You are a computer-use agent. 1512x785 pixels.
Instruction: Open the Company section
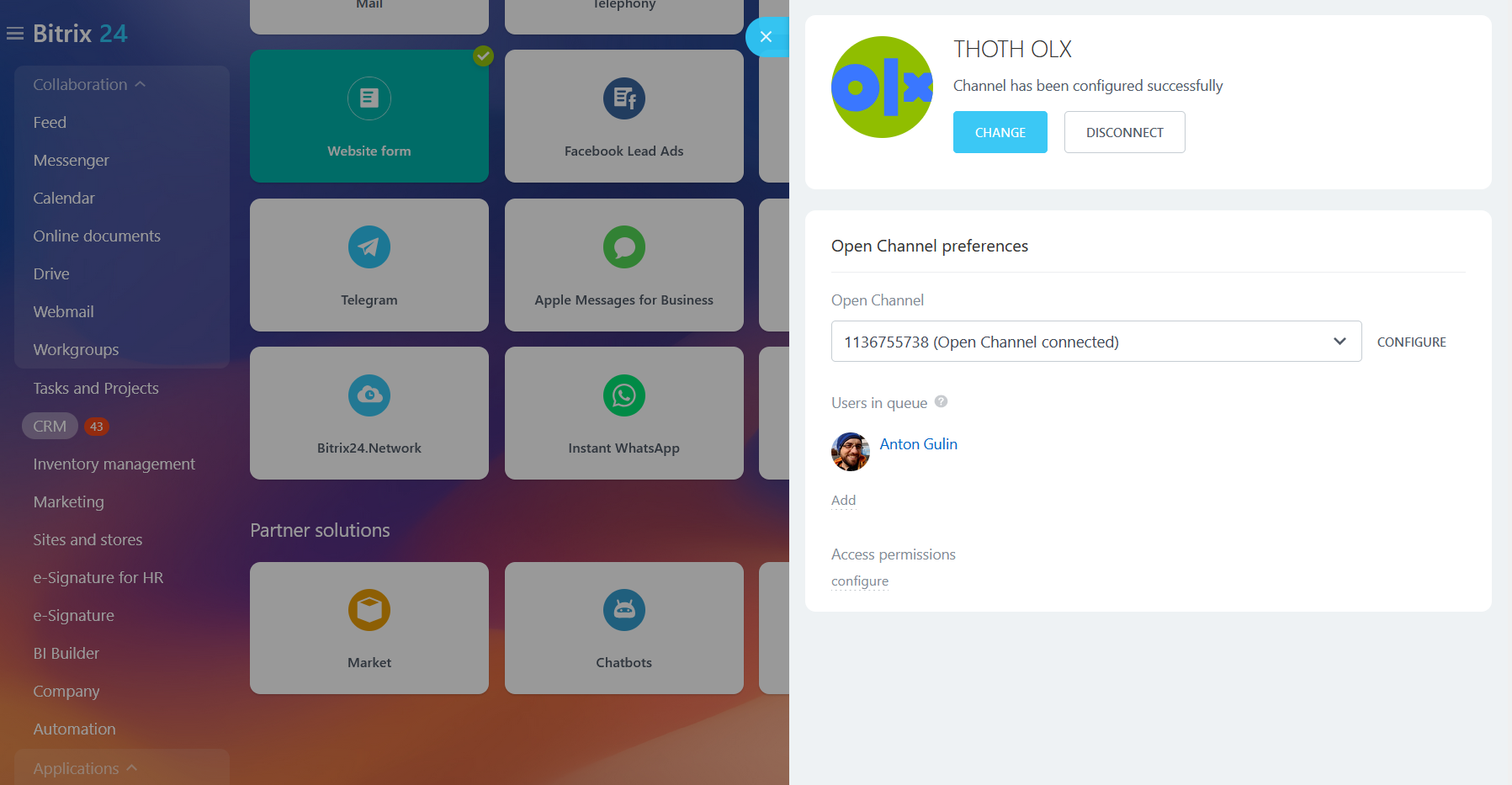(66, 692)
